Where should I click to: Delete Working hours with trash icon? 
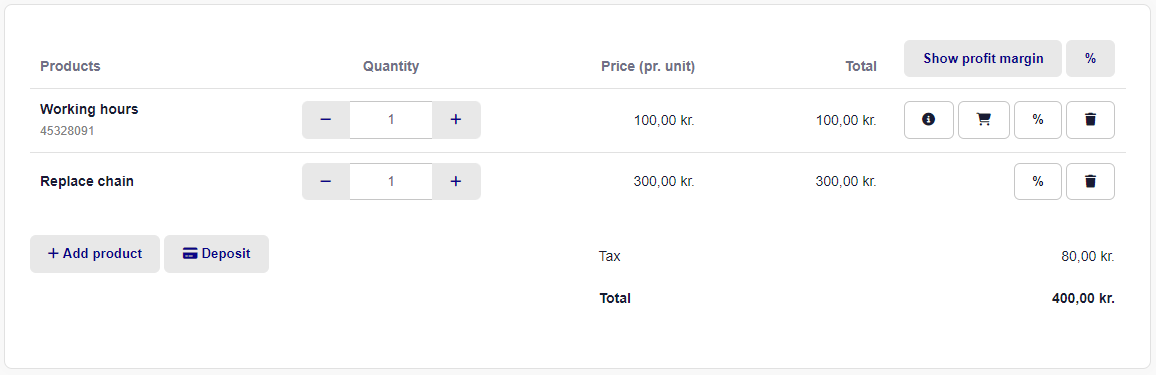tap(1090, 119)
